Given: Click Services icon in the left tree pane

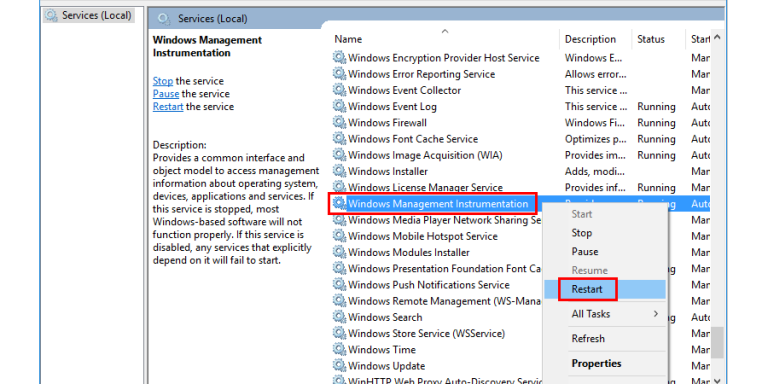Looking at the screenshot, I should (x=51, y=16).
